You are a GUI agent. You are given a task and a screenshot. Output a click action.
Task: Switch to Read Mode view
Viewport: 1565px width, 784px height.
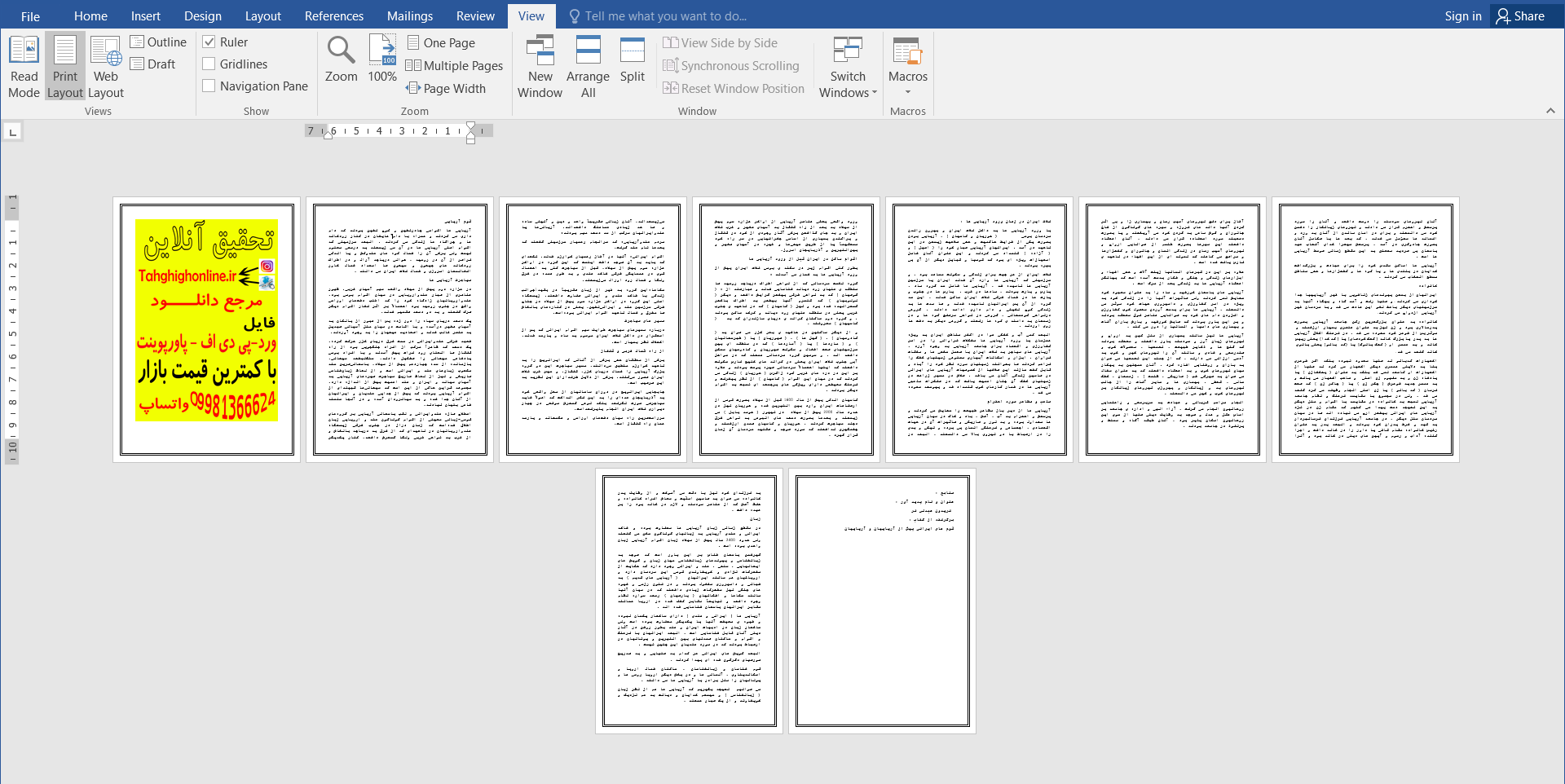pyautogui.click(x=24, y=67)
